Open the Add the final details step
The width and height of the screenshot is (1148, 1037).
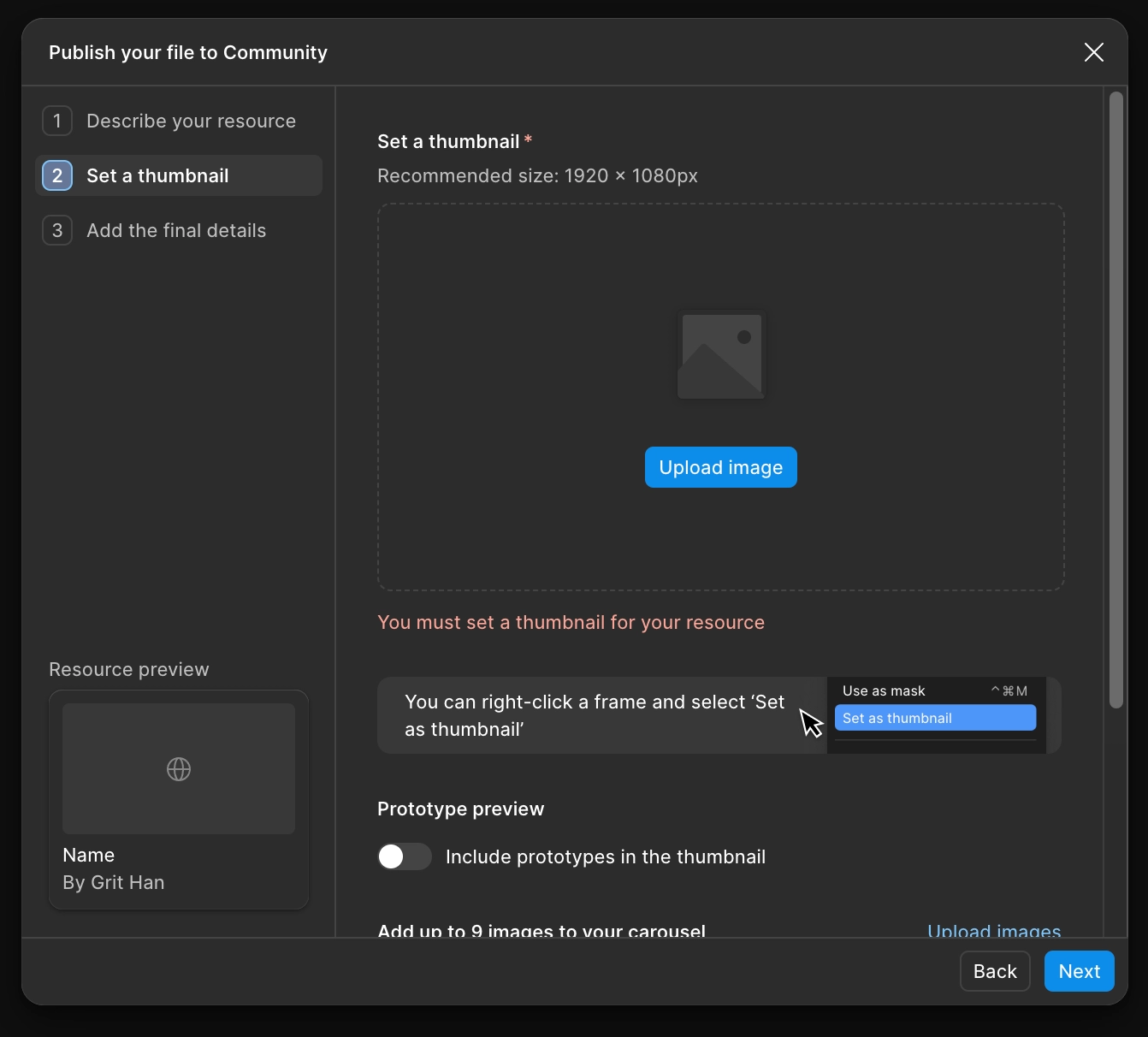(176, 230)
